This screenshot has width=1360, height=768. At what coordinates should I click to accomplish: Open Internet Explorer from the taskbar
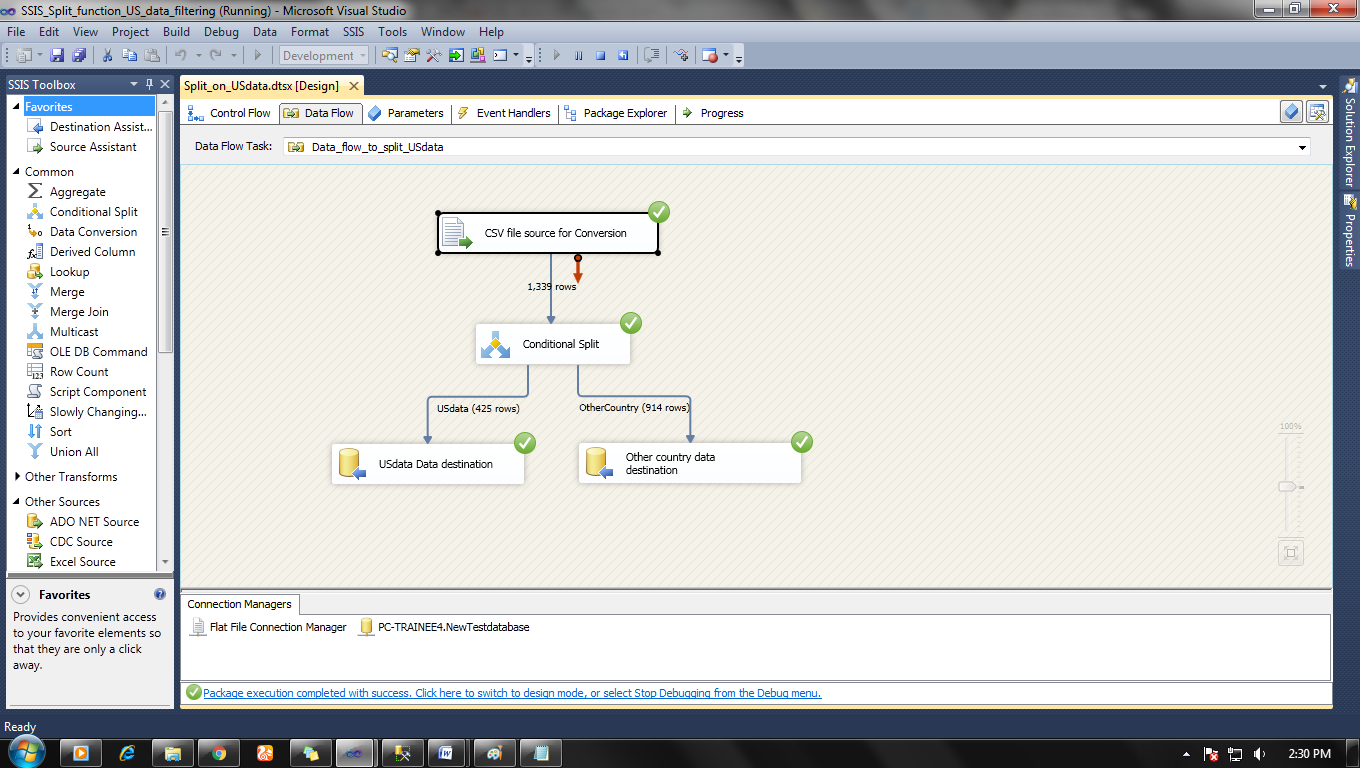[127, 753]
